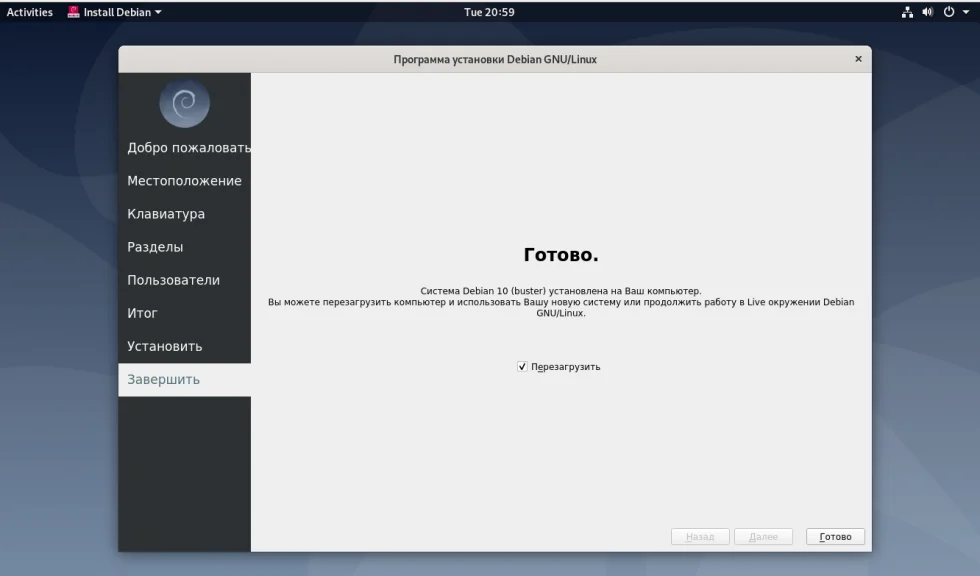Select the highlighted Завершить step
Image resolution: width=980 pixels, height=576 pixels.
(184, 379)
